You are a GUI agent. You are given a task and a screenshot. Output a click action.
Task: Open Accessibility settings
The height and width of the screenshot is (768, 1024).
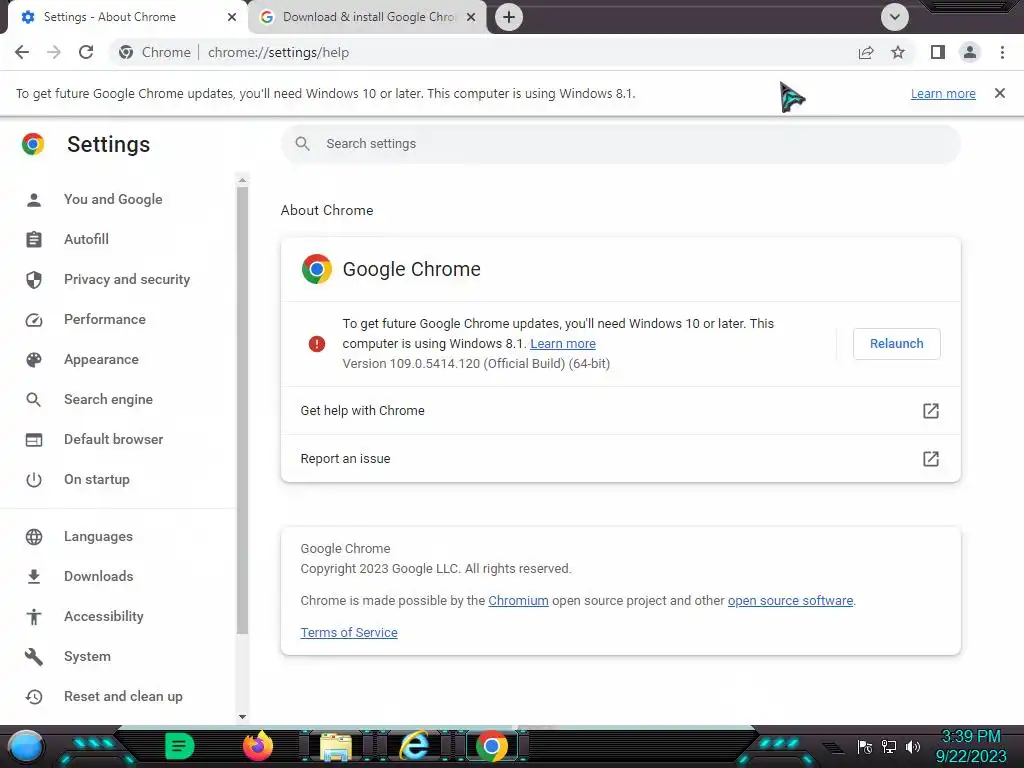[104, 616]
